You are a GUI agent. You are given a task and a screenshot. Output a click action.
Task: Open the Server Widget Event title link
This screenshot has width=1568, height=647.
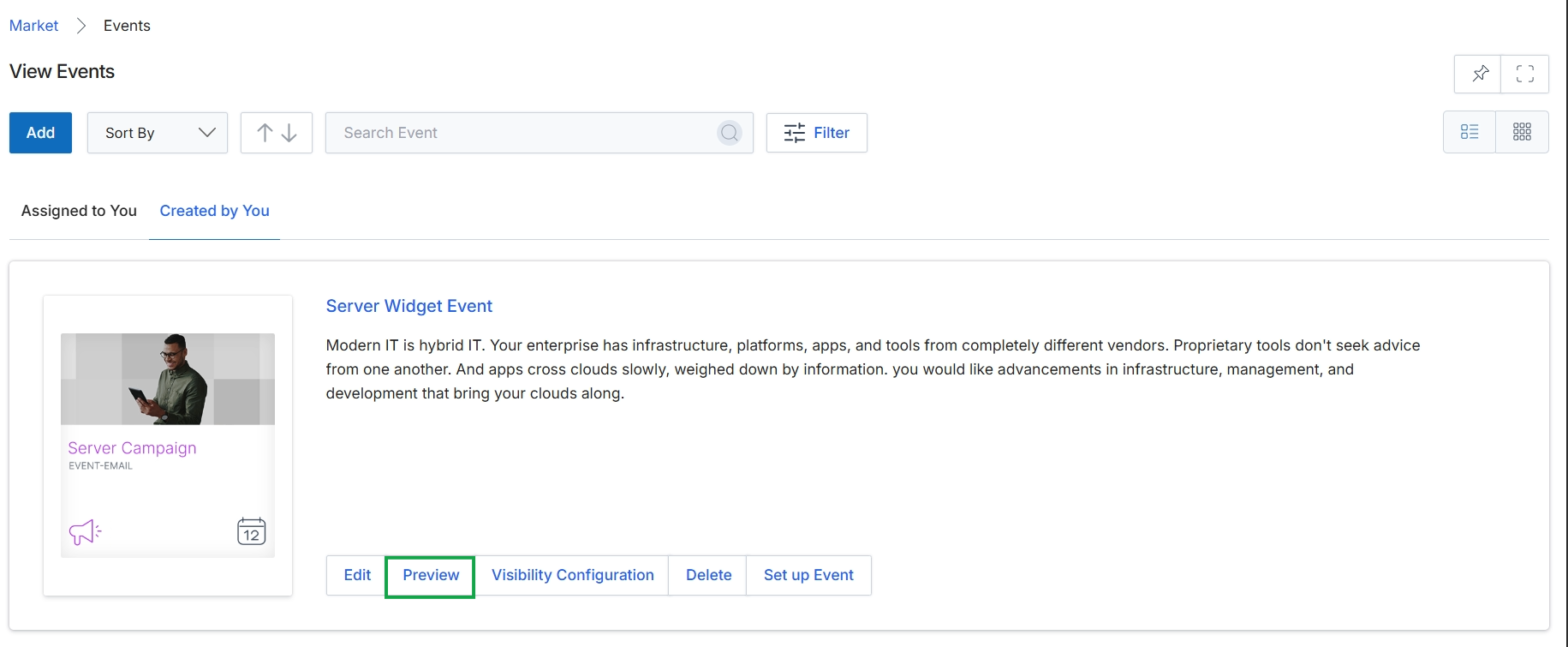[409, 306]
